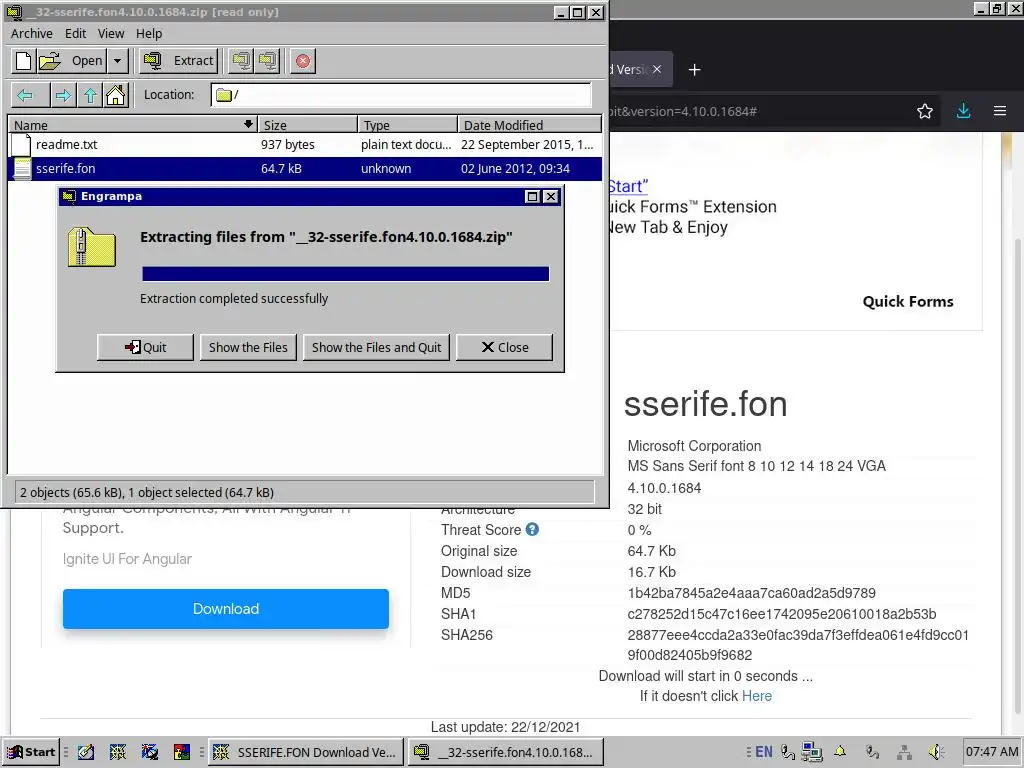This screenshot has width=1024, height=768.
Task: Close the Engrampa progress dialog via title bar
Action: 551,197
